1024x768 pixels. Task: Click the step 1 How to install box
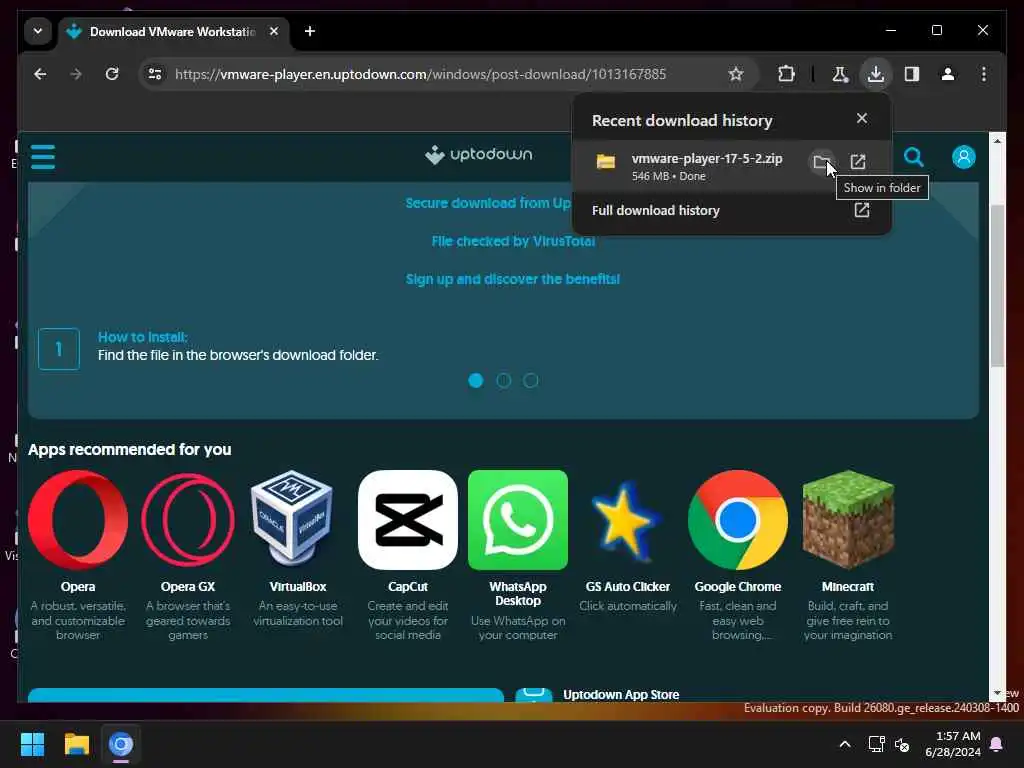pyautogui.click(x=59, y=349)
